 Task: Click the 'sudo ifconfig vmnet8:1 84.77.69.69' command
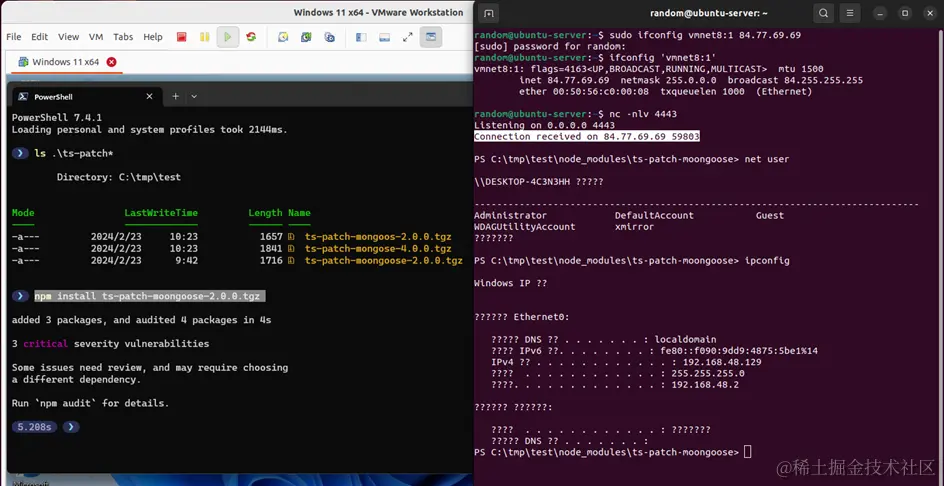pos(705,36)
